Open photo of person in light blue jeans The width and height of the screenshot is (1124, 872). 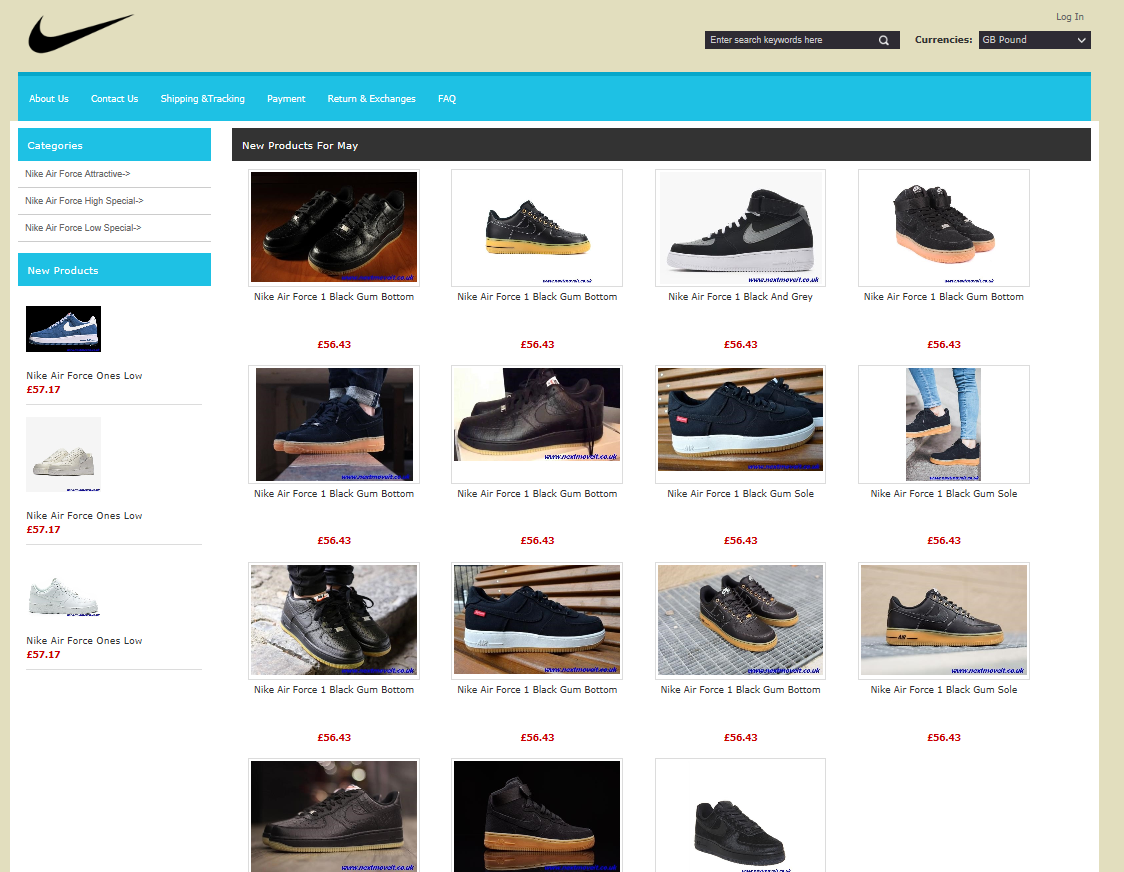(x=943, y=425)
